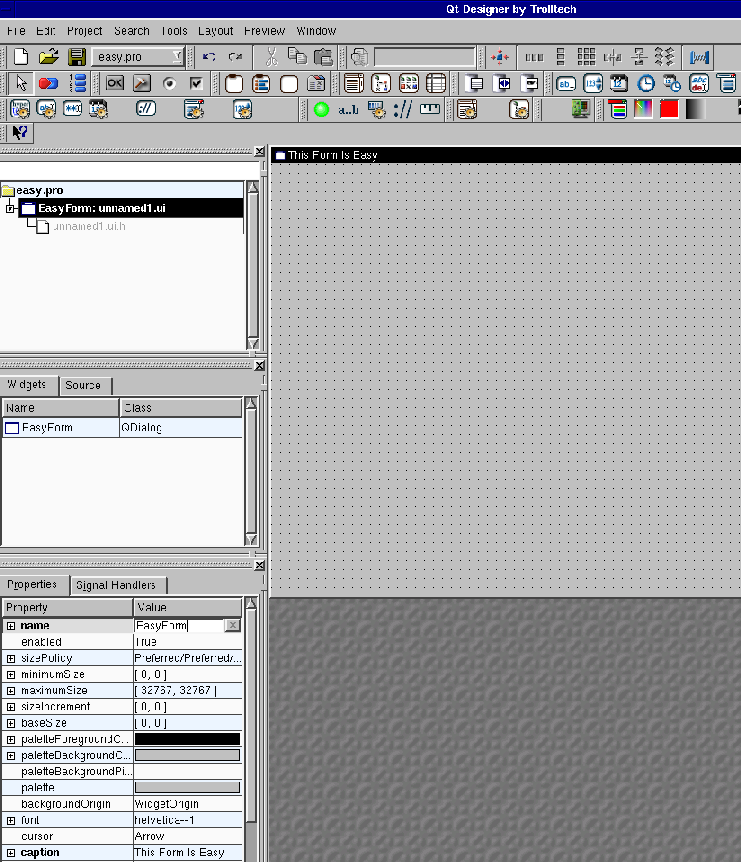Close the project overview panel

pos(260,151)
